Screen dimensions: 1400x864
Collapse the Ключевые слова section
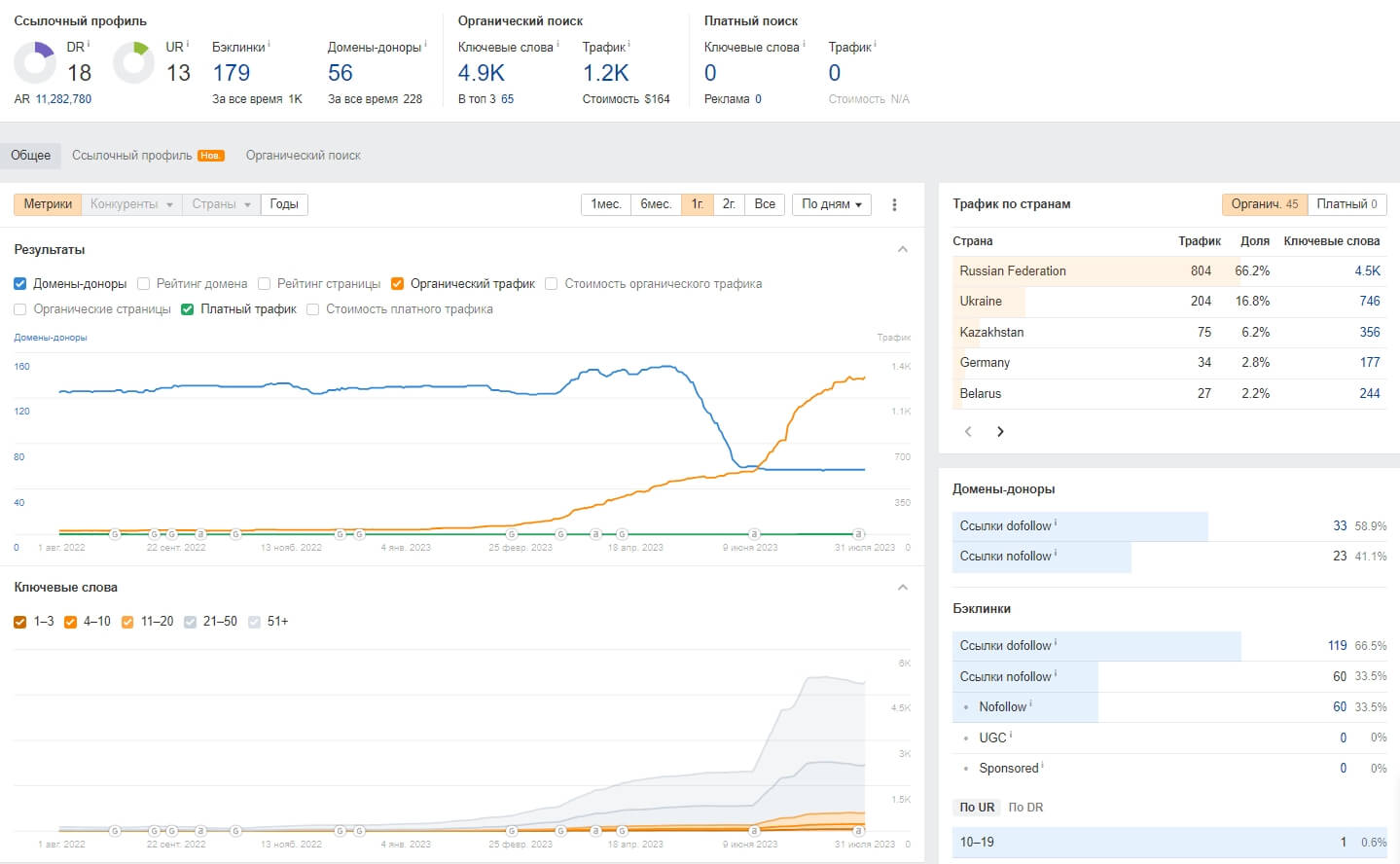902,588
